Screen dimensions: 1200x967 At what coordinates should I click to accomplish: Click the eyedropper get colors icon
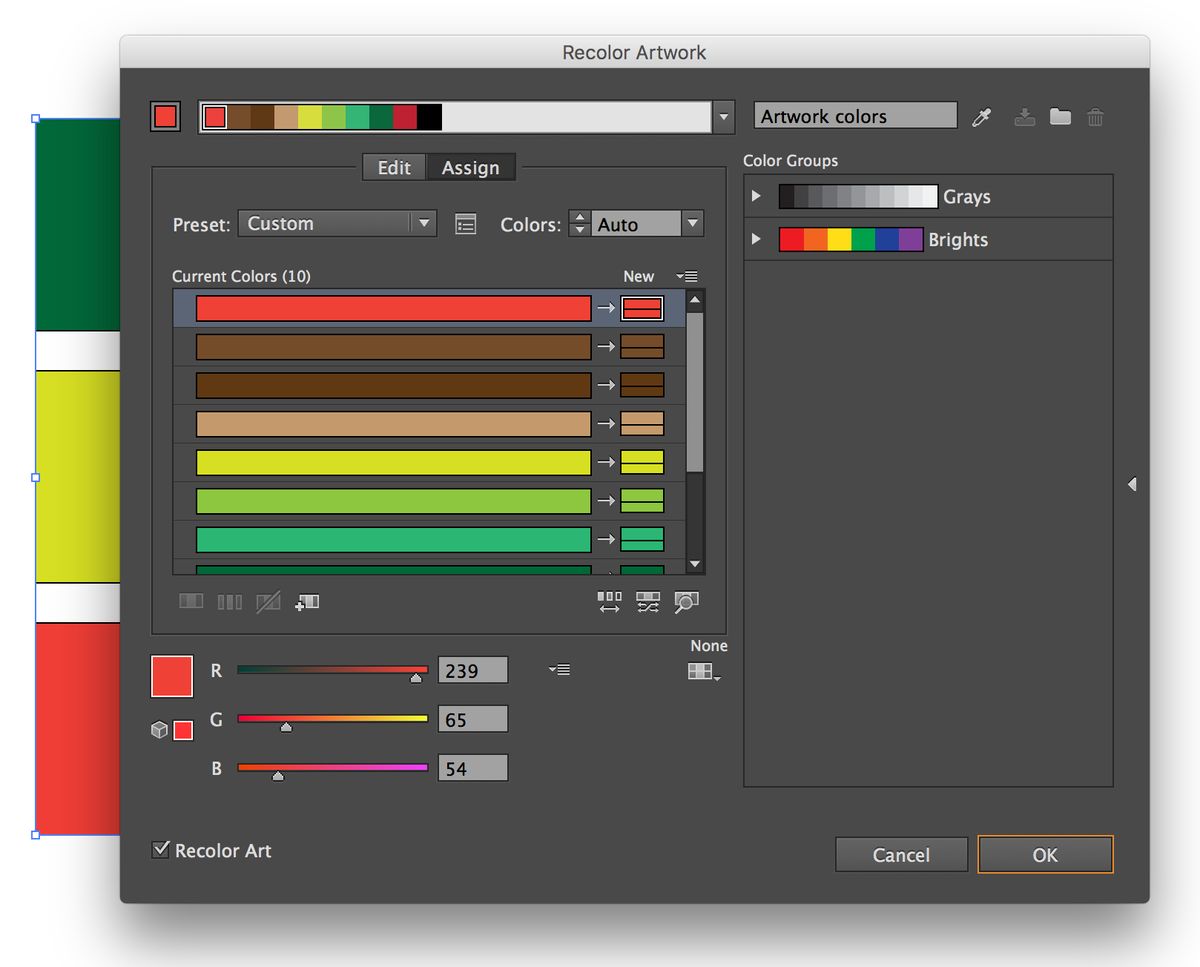pyautogui.click(x=982, y=117)
